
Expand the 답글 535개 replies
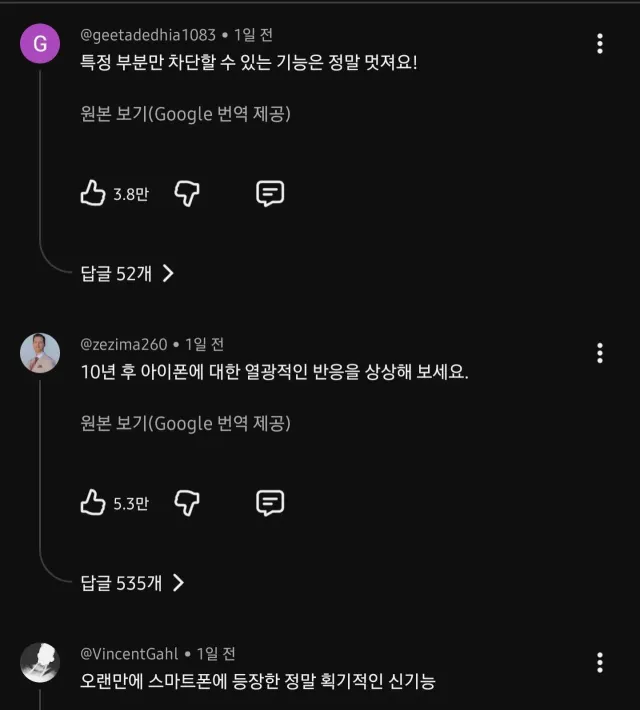(132, 583)
